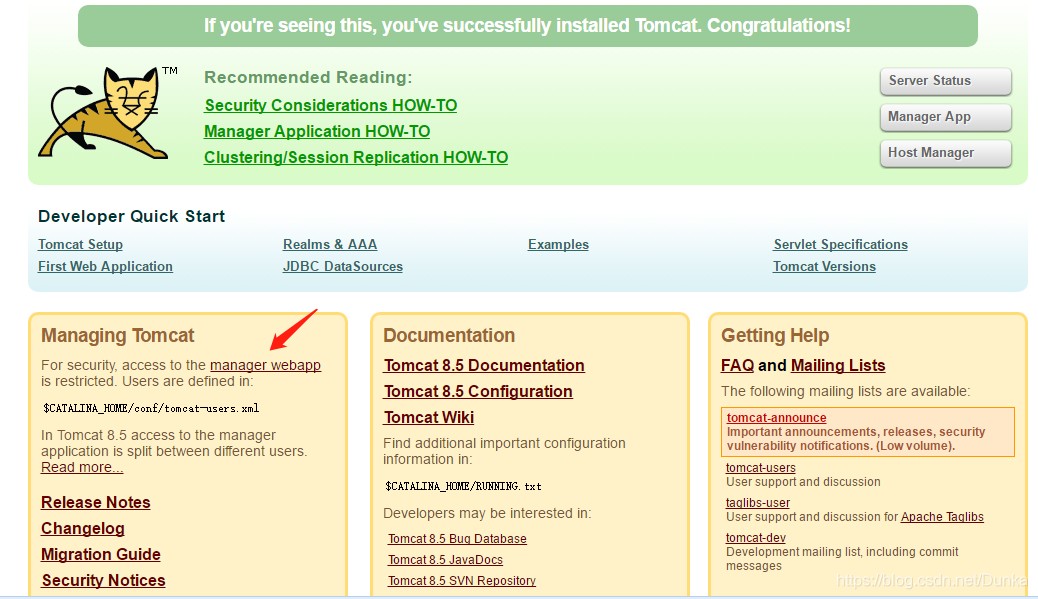Open Tomcat Wiki link
The width and height of the screenshot is (1038, 599).
[428, 418]
